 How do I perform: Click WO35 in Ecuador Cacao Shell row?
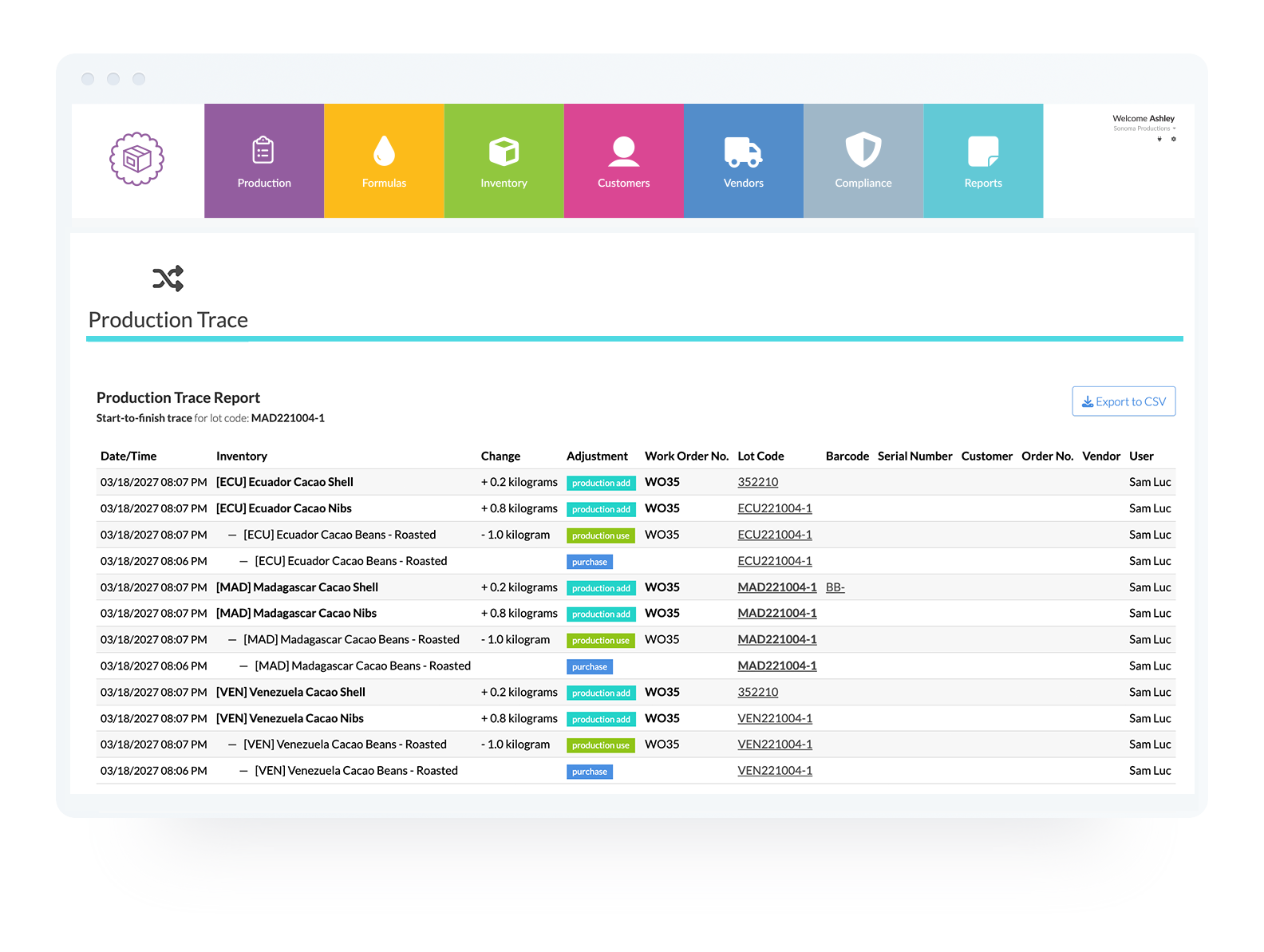click(662, 482)
